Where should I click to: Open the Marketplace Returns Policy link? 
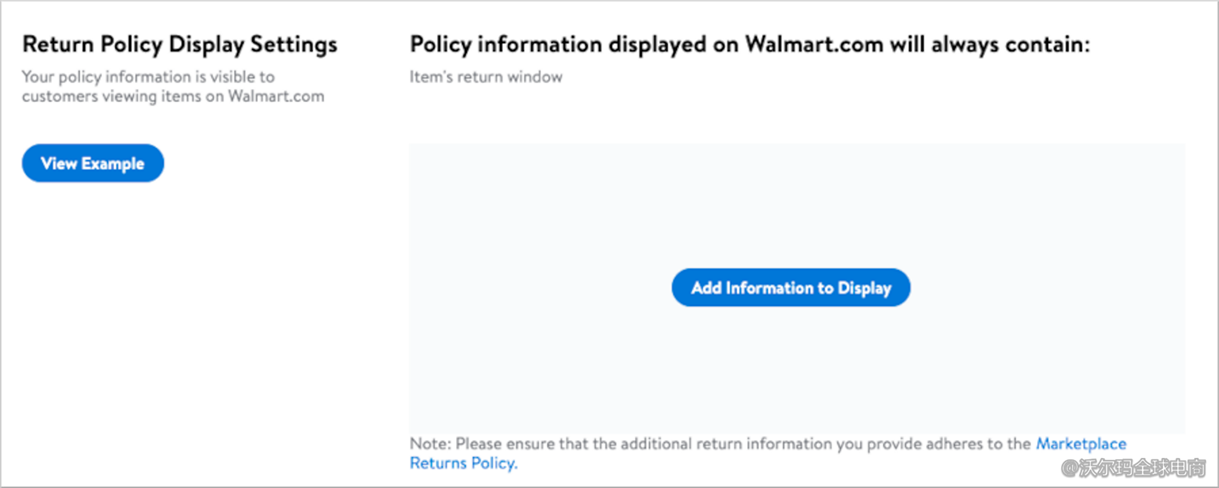(1080, 443)
